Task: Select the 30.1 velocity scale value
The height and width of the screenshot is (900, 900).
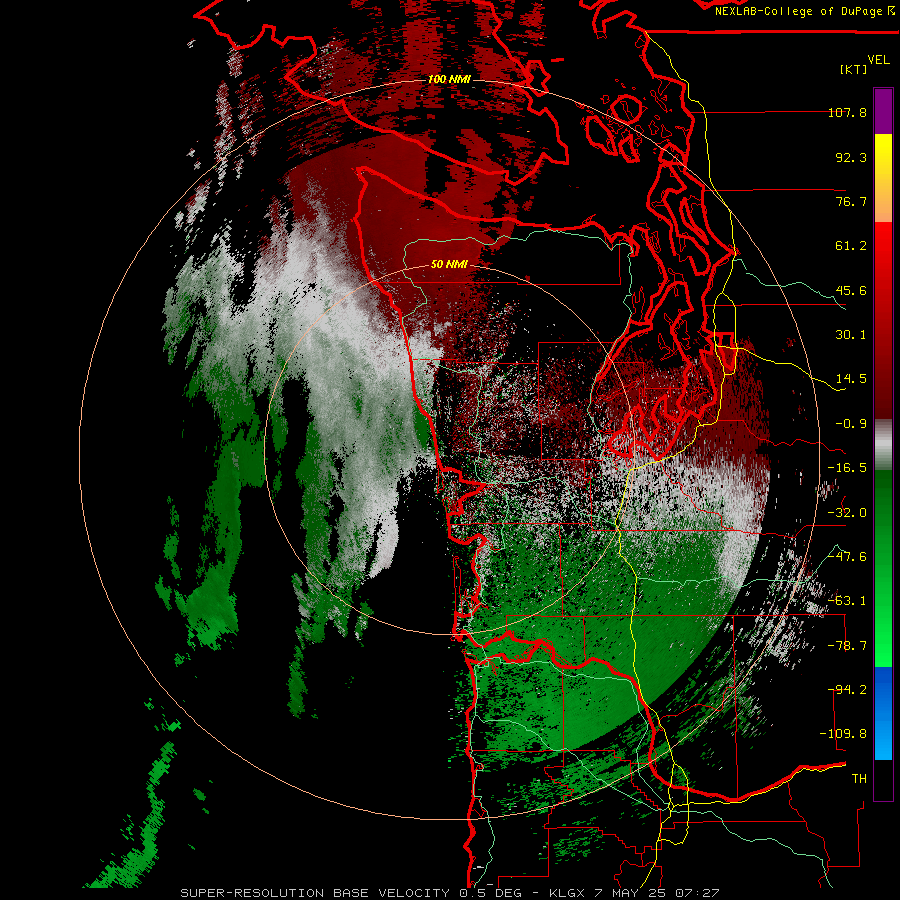Action: 851,335
